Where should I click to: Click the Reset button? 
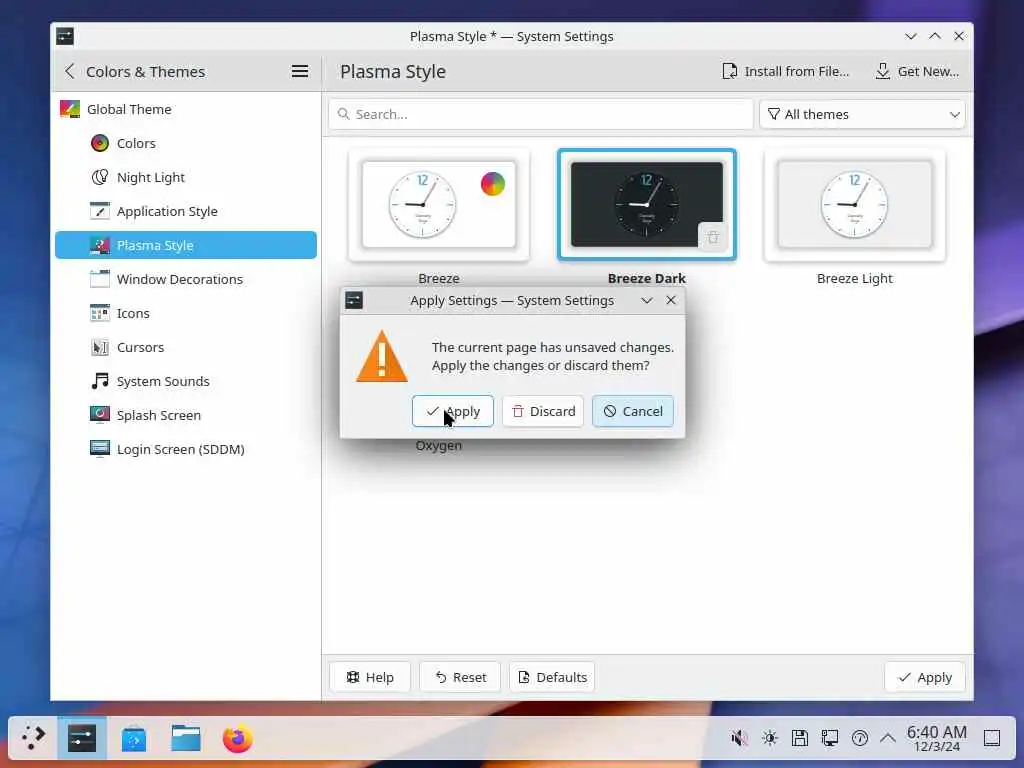[x=460, y=677]
